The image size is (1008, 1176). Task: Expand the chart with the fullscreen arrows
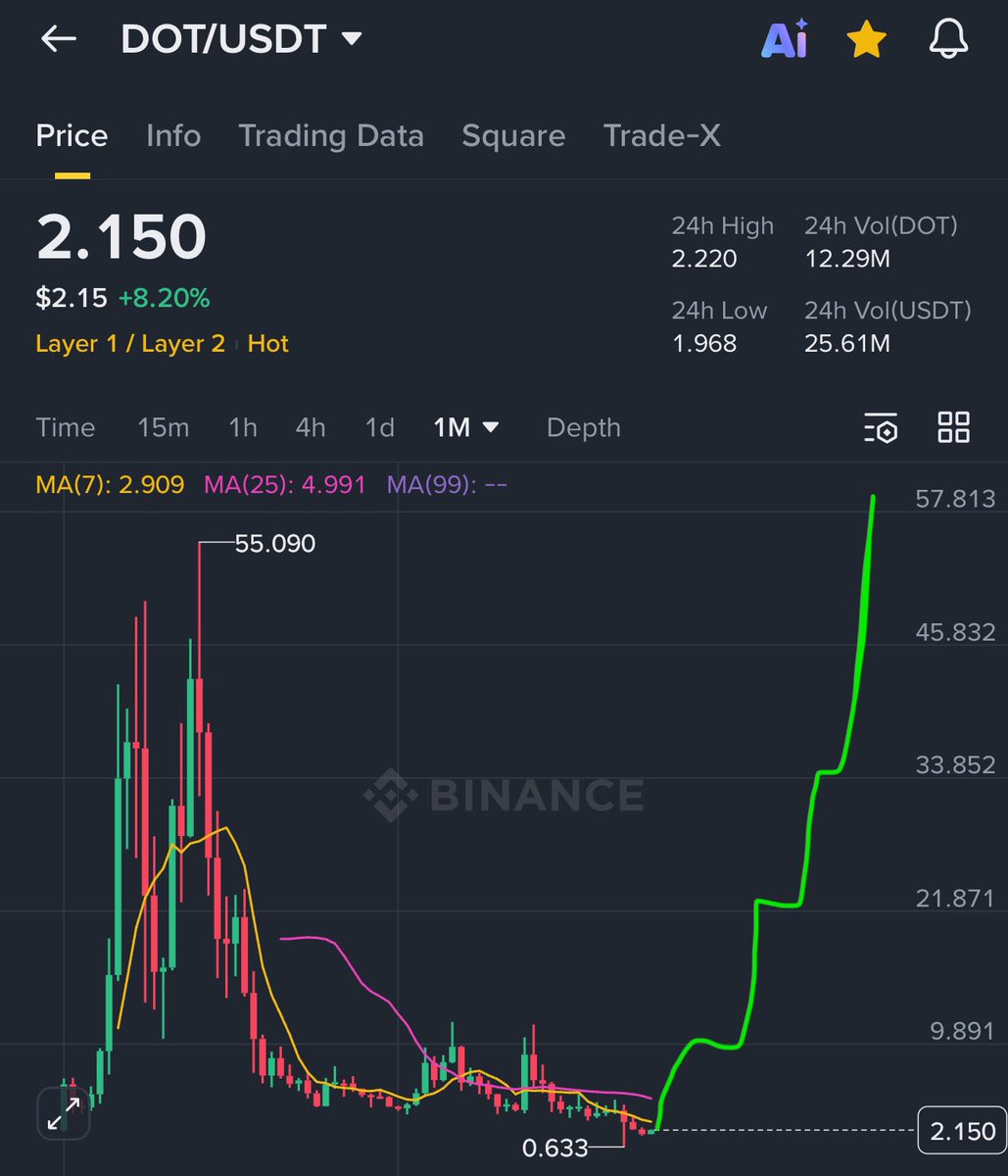tap(63, 1113)
